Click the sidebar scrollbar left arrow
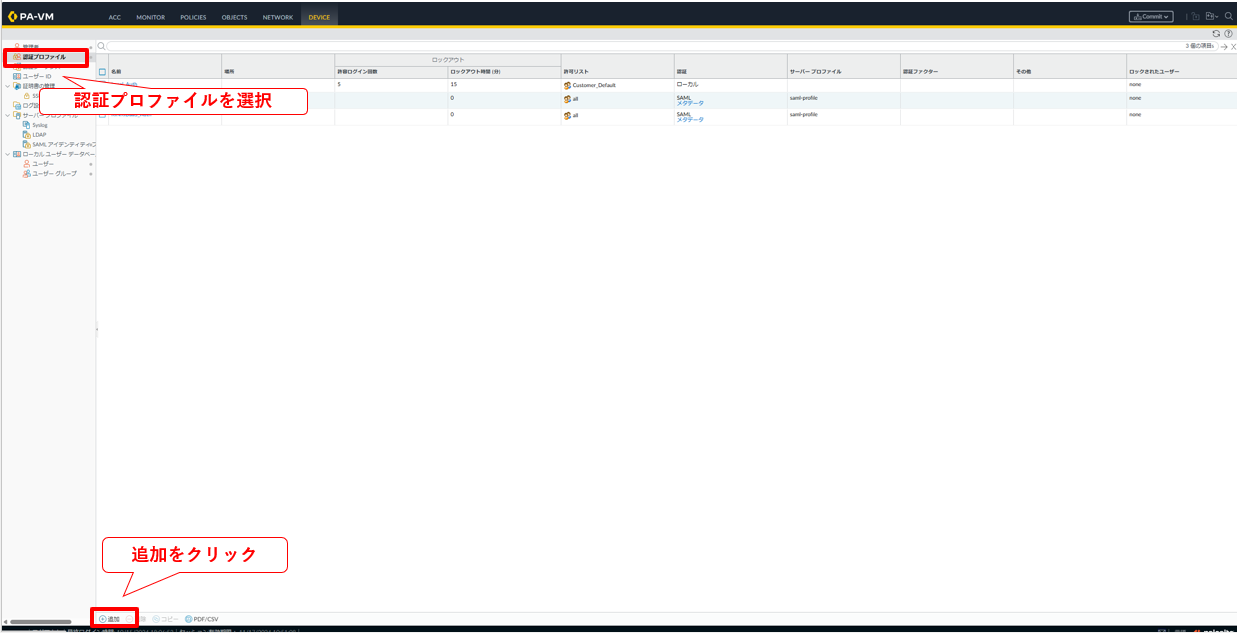Viewport: 1237px width, 633px height. [5, 622]
